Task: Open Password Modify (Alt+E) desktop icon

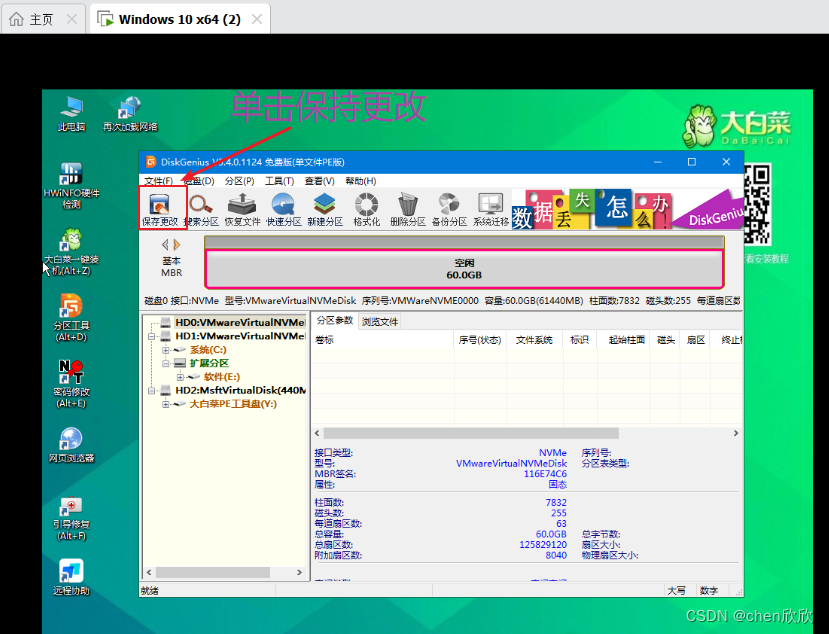Action: tap(71, 384)
